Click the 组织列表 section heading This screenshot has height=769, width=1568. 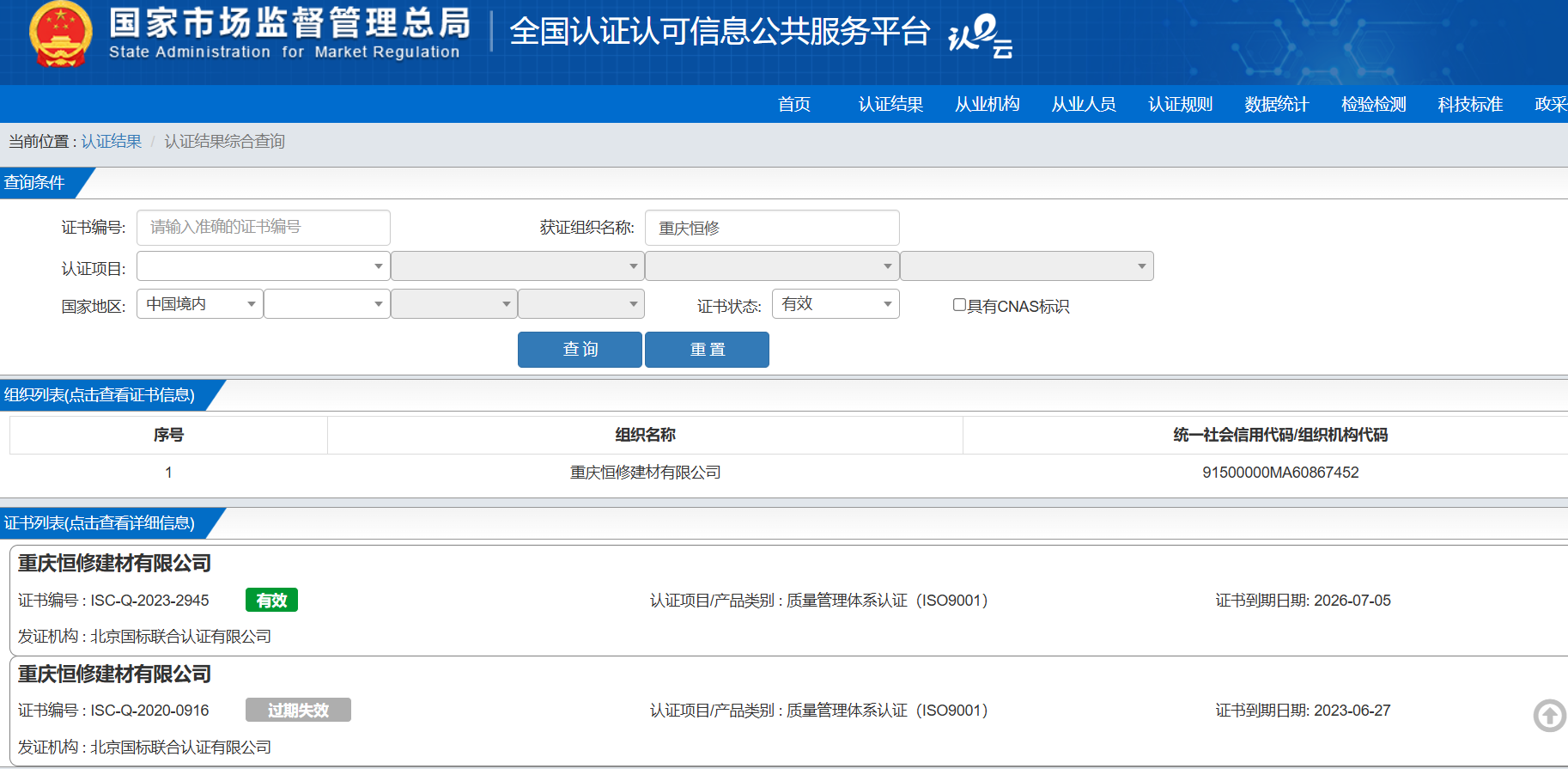tap(100, 395)
